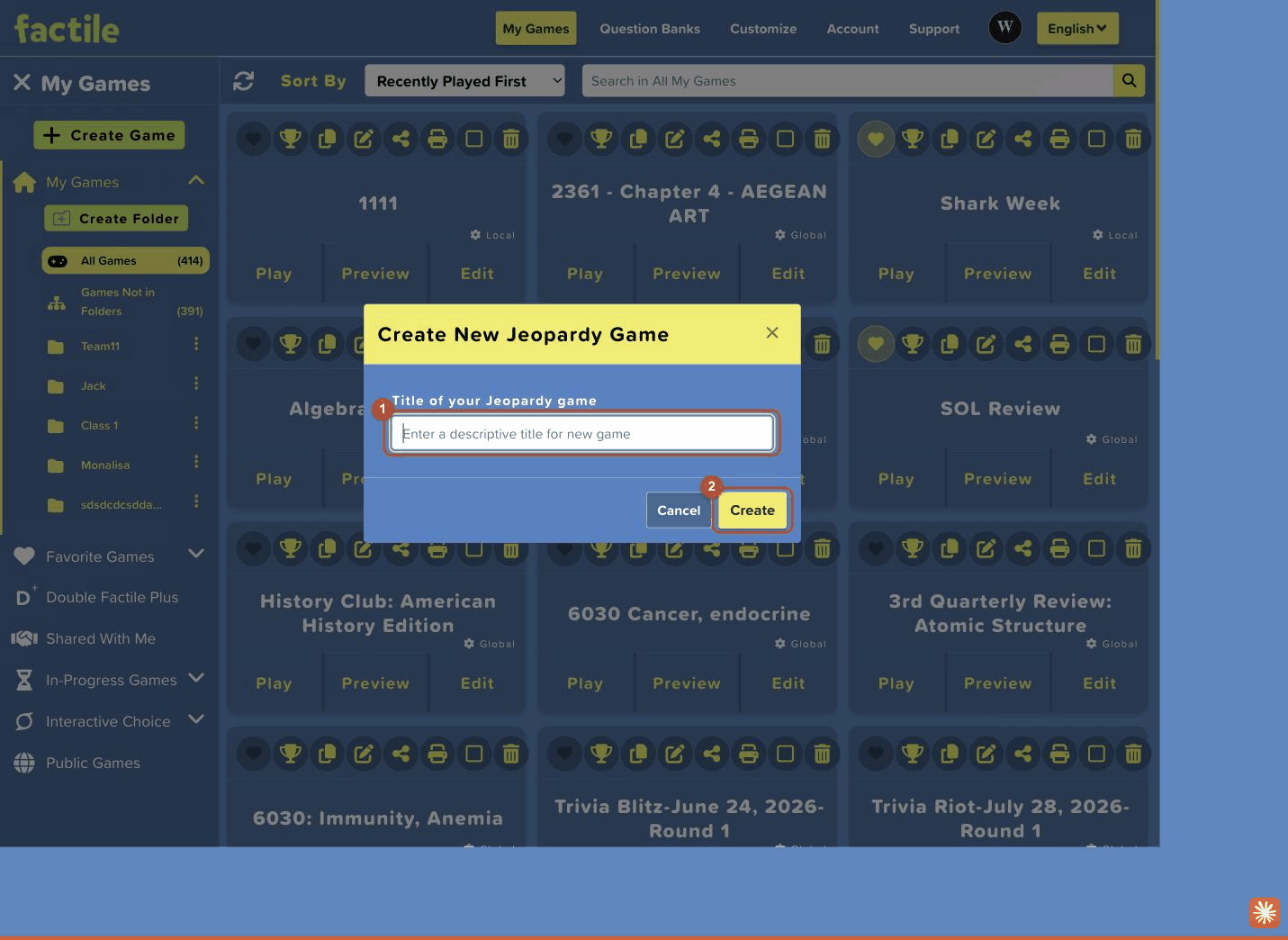Screen dimensions: 1288x940
Task: Open the English language dropdown
Action: tap(1077, 28)
